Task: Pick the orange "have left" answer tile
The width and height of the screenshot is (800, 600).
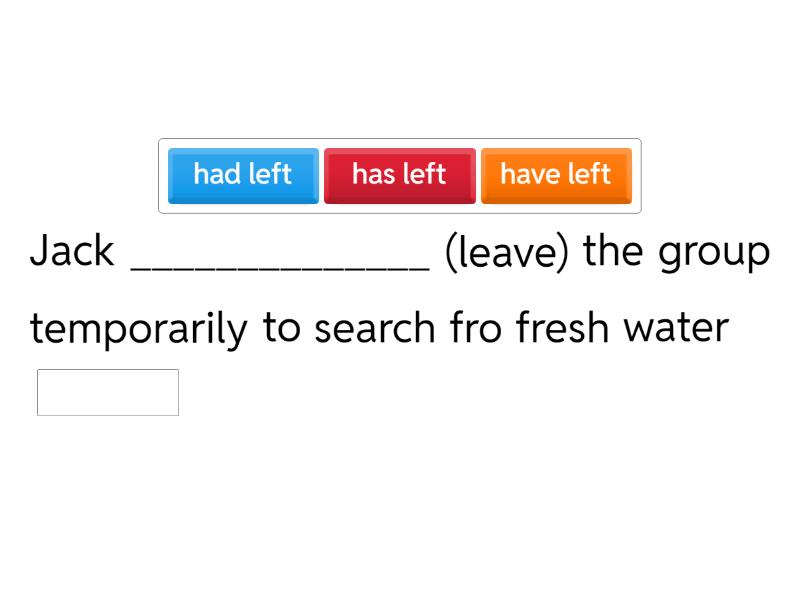Action: (x=555, y=175)
